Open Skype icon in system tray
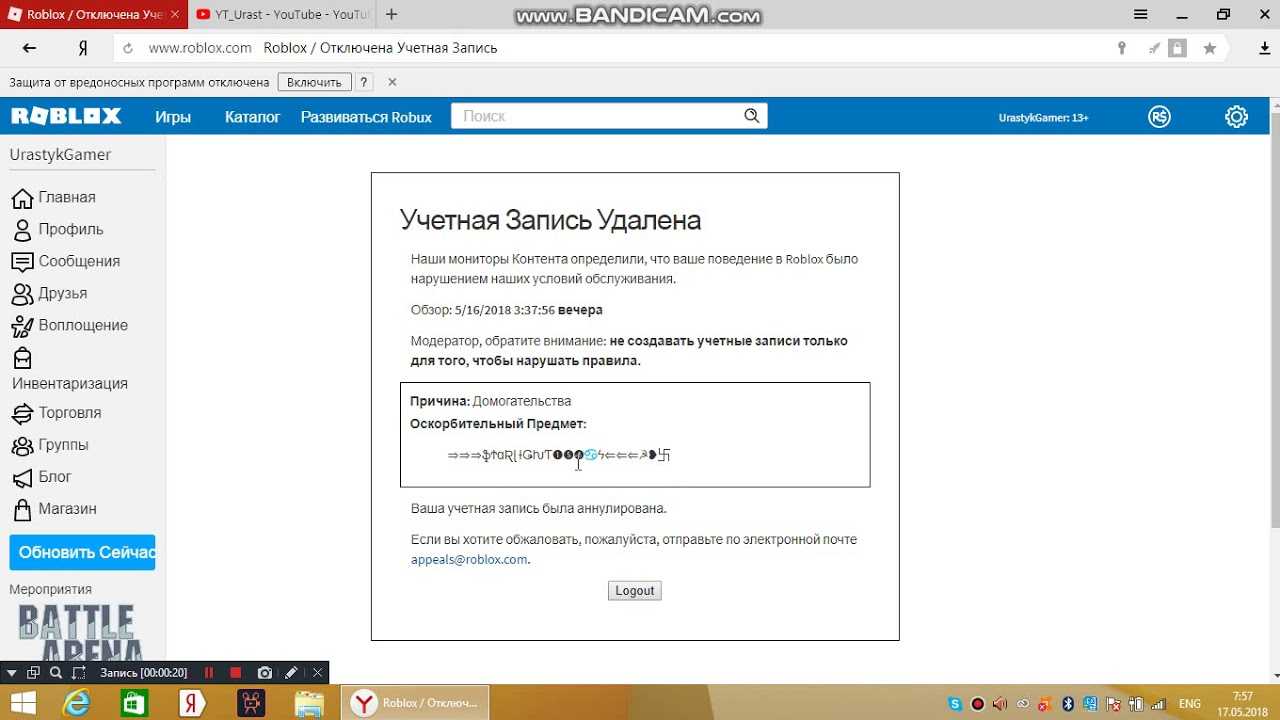This screenshot has height=720, width=1280. [x=956, y=704]
